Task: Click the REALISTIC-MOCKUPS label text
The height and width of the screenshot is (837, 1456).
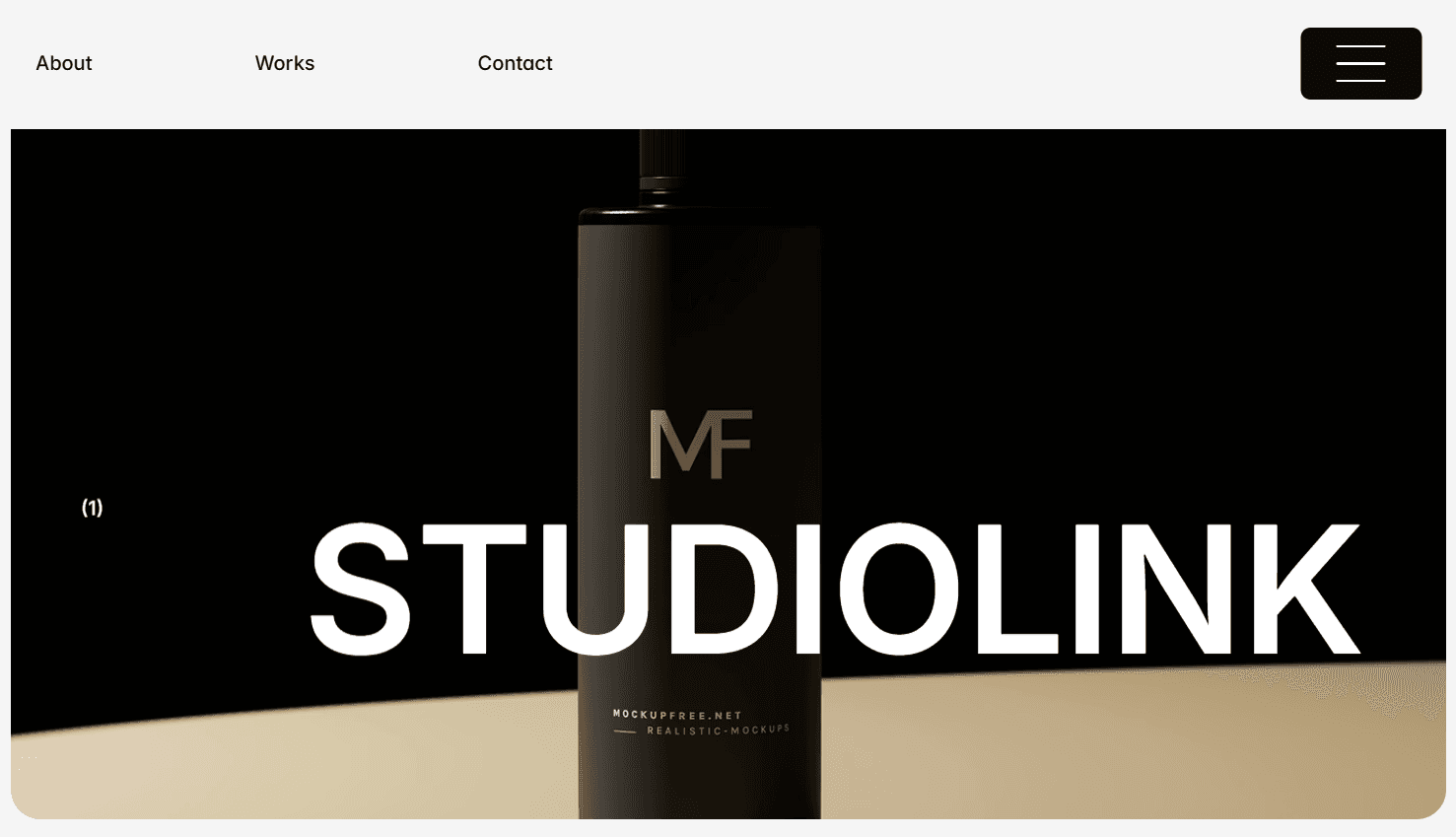Action: click(719, 730)
